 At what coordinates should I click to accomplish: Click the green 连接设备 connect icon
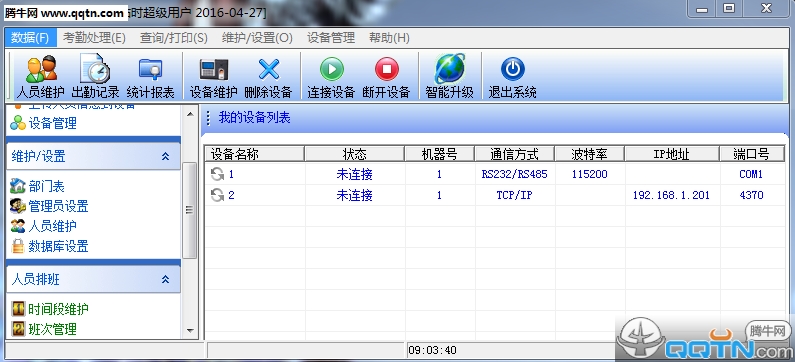[332, 69]
